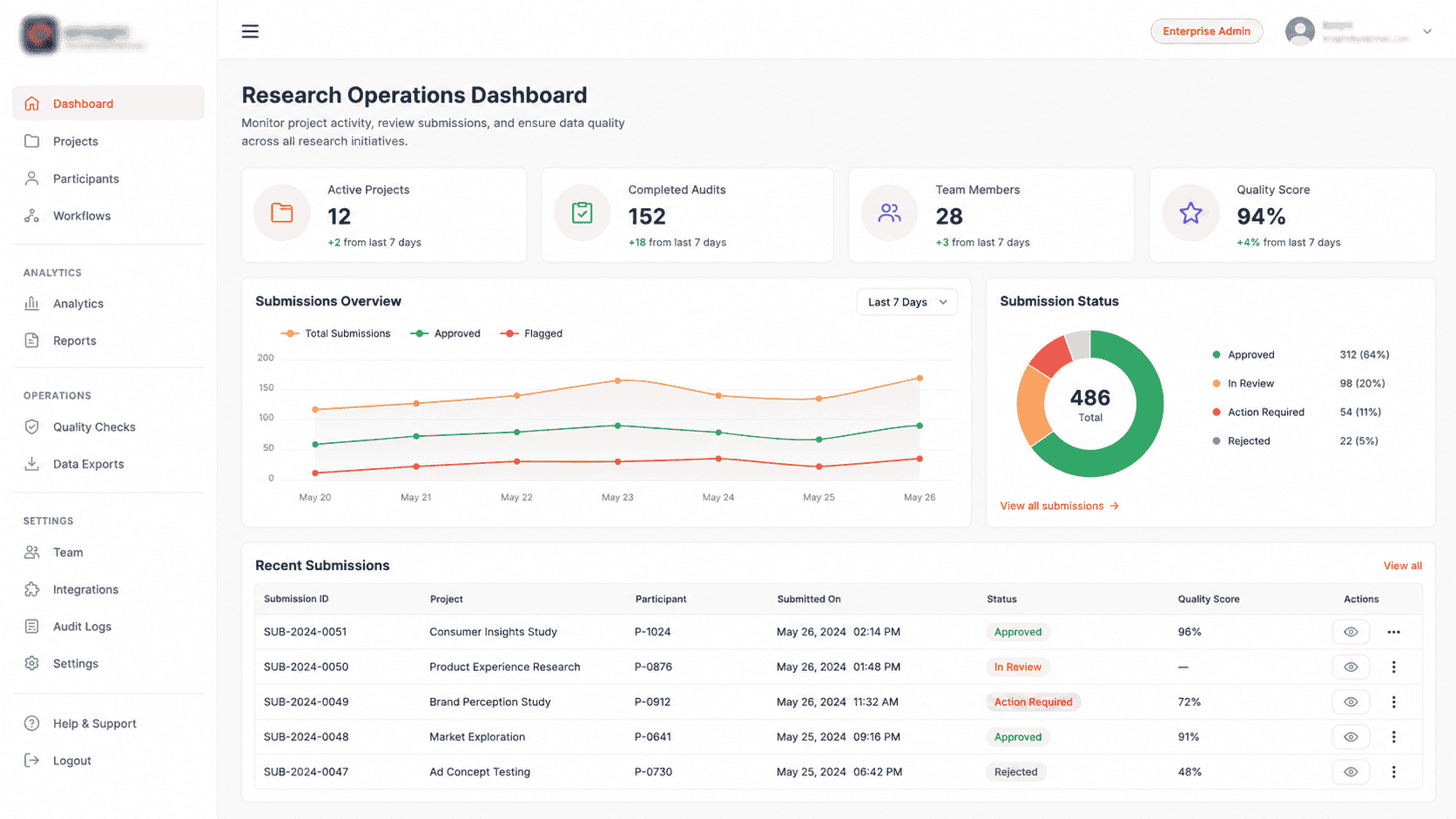1456x819 pixels.
Task: Click the Reports document icon
Action: click(x=32, y=340)
